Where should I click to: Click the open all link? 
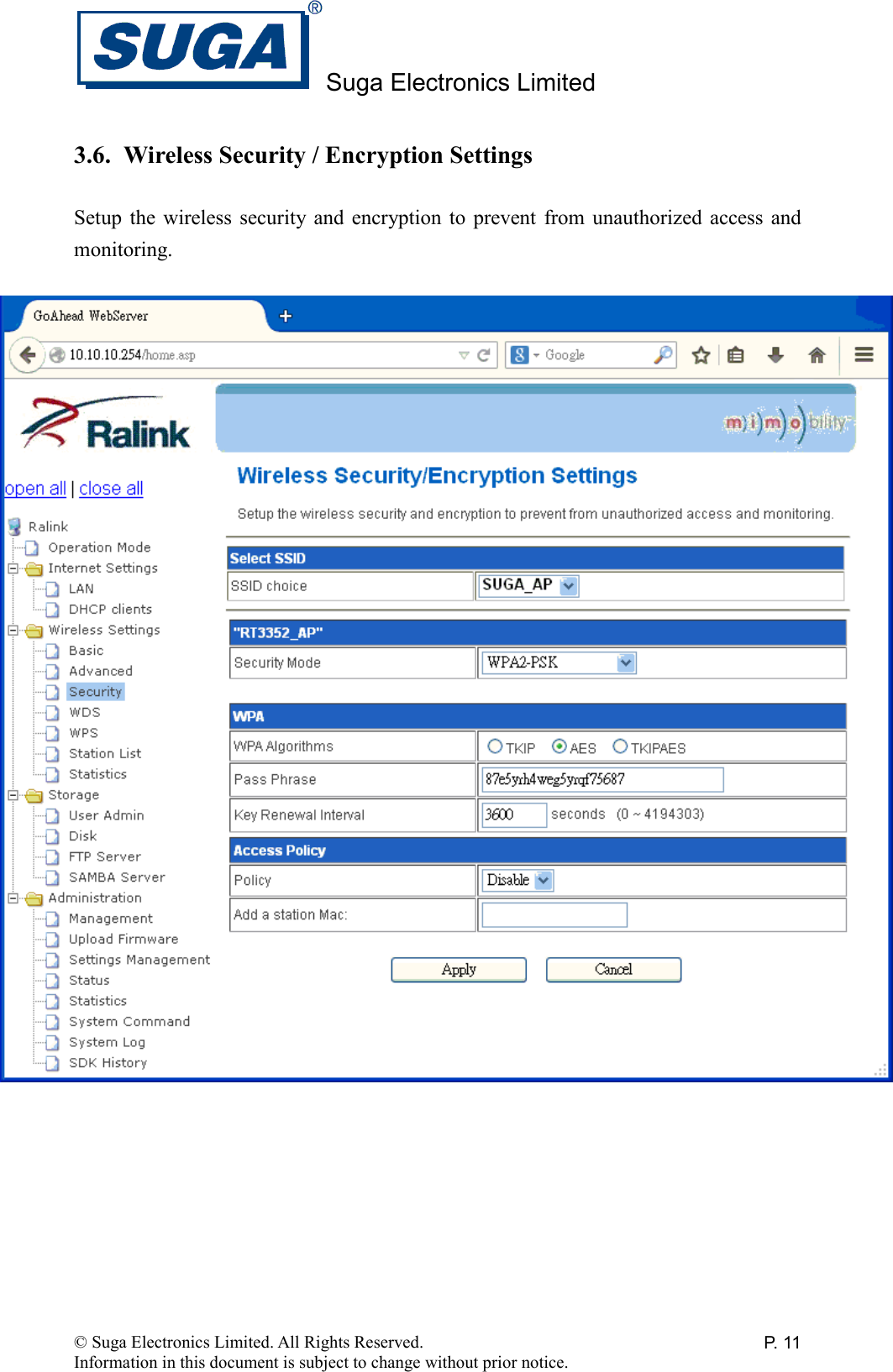click(x=35, y=489)
